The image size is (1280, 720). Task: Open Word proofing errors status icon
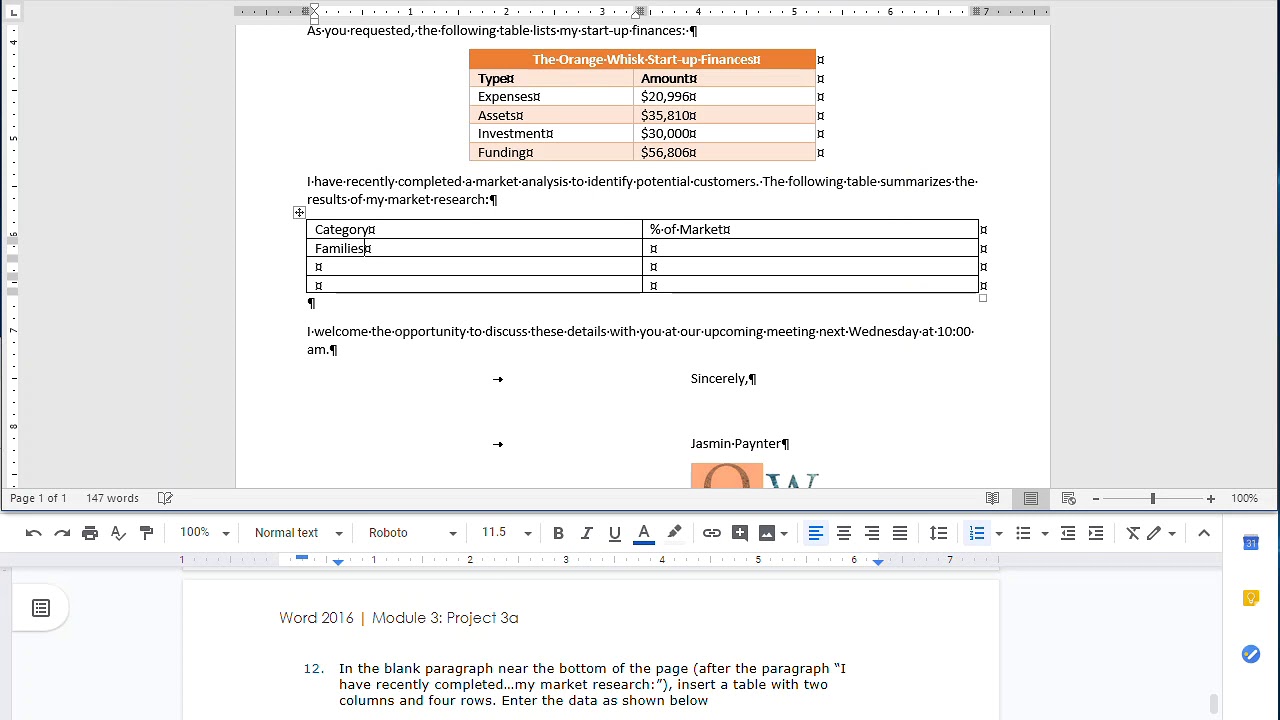[166, 498]
